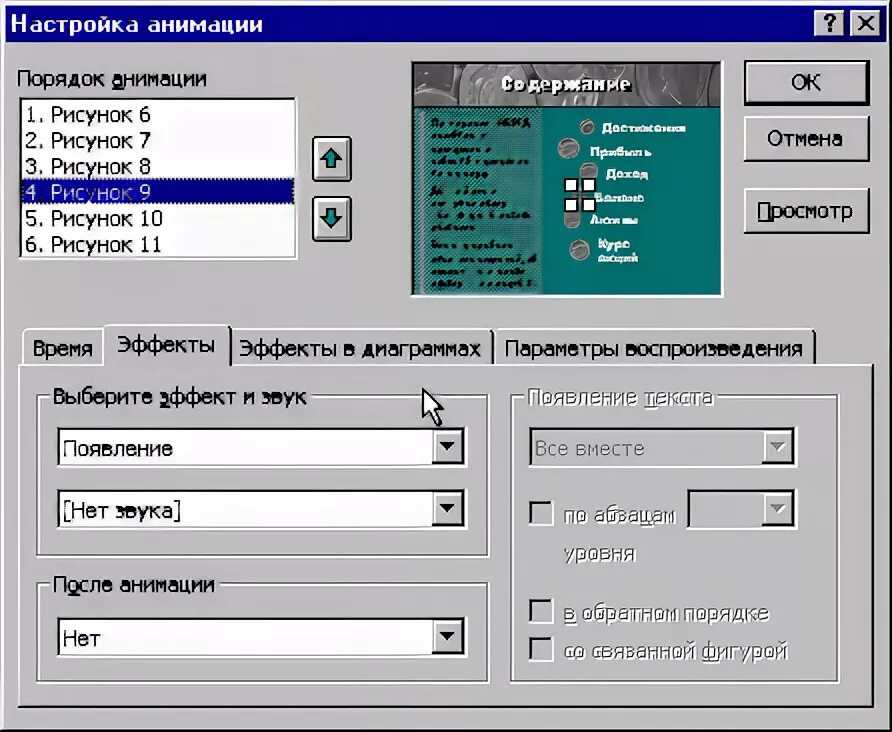The image size is (892, 732).
Task: Switch to the Время tab
Action: tap(63, 348)
